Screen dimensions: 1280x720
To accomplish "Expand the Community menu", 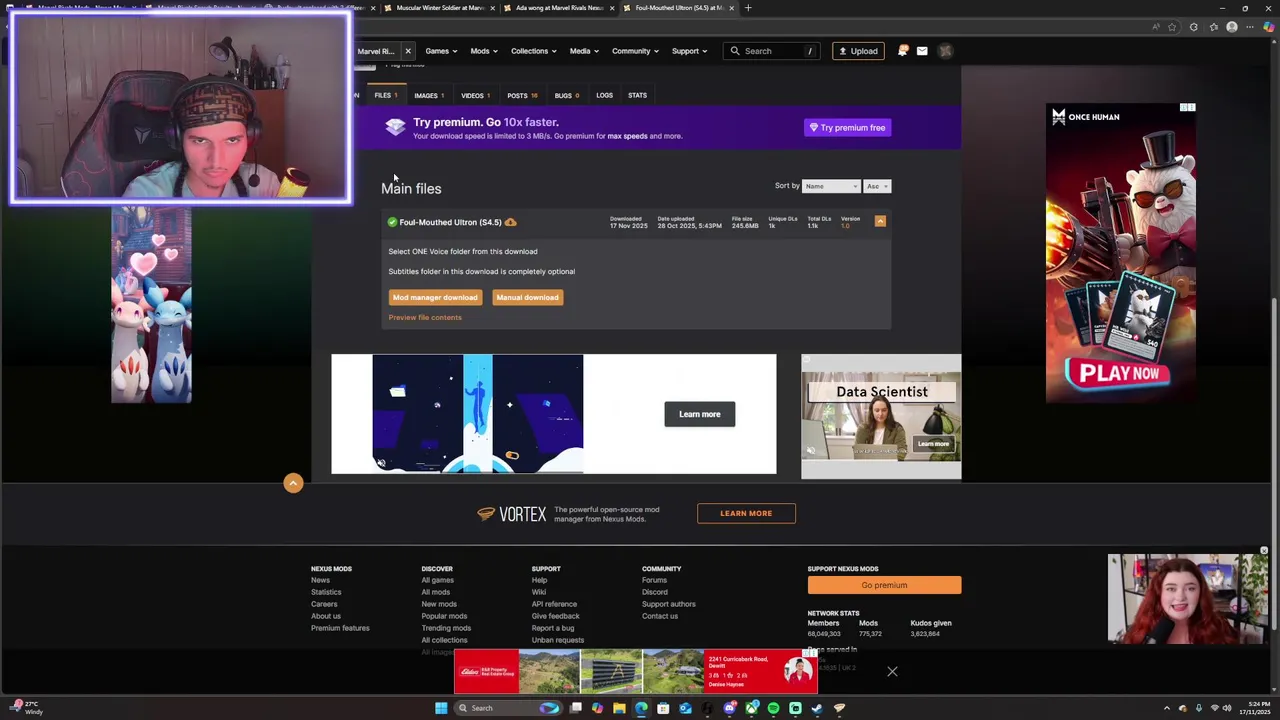I will [x=635, y=51].
